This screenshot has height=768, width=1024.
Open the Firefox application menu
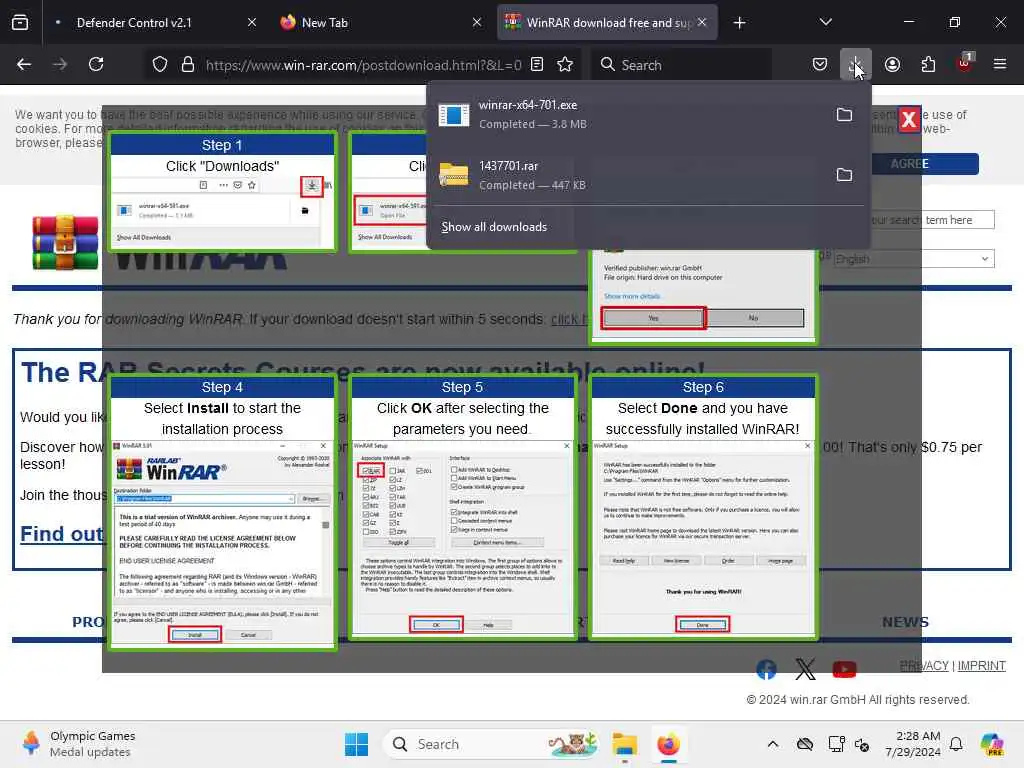1000,65
